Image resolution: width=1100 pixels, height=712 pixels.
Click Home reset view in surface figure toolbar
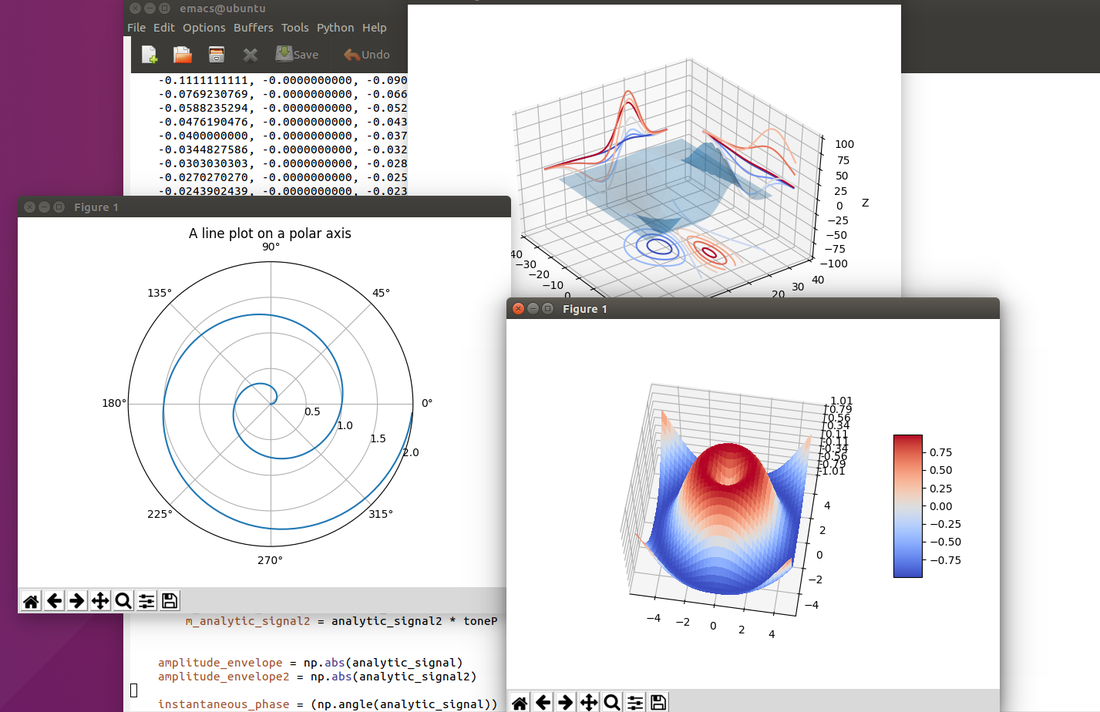[520, 702]
